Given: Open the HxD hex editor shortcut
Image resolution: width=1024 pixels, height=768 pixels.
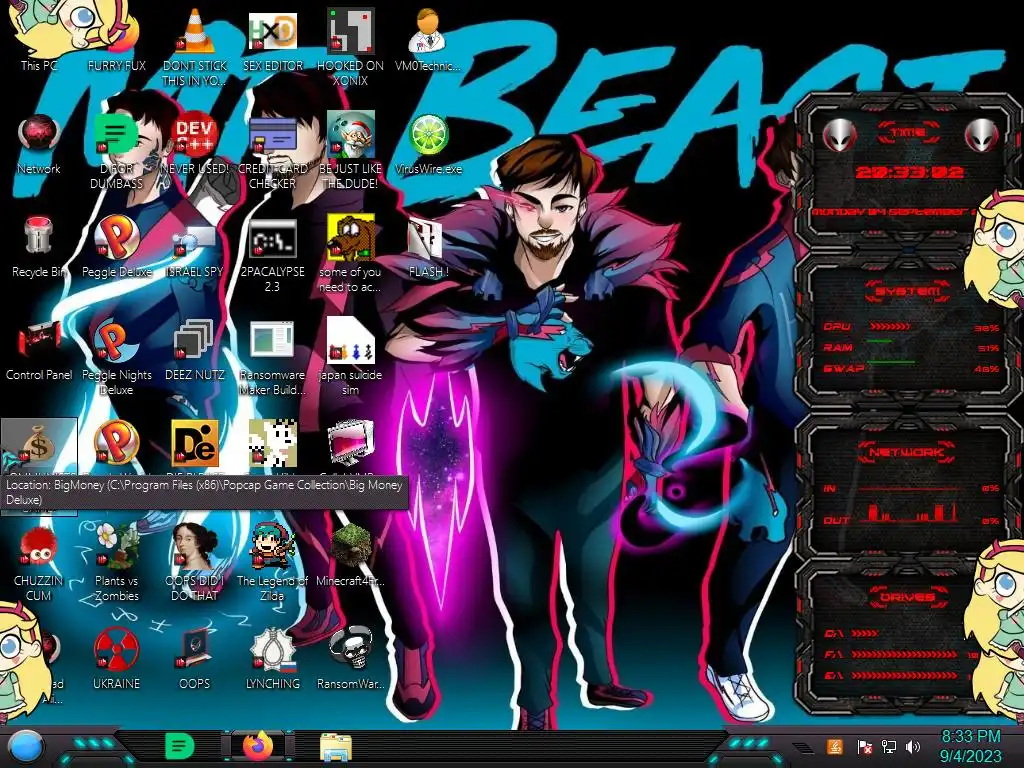Looking at the screenshot, I should click(x=272, y=31).
